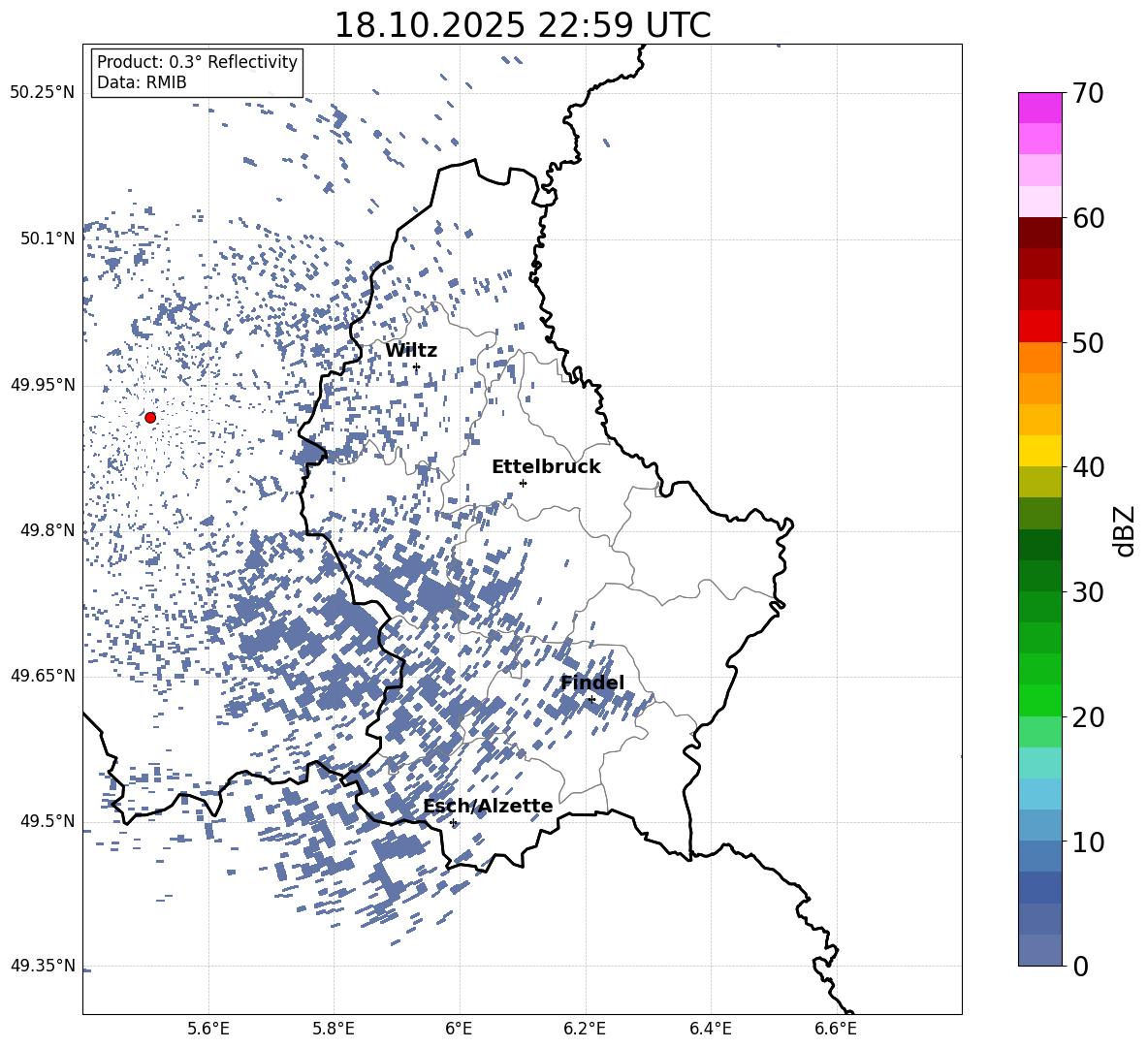
Task: Click the 6.6°E longitude label
Action: (836, 1029)
